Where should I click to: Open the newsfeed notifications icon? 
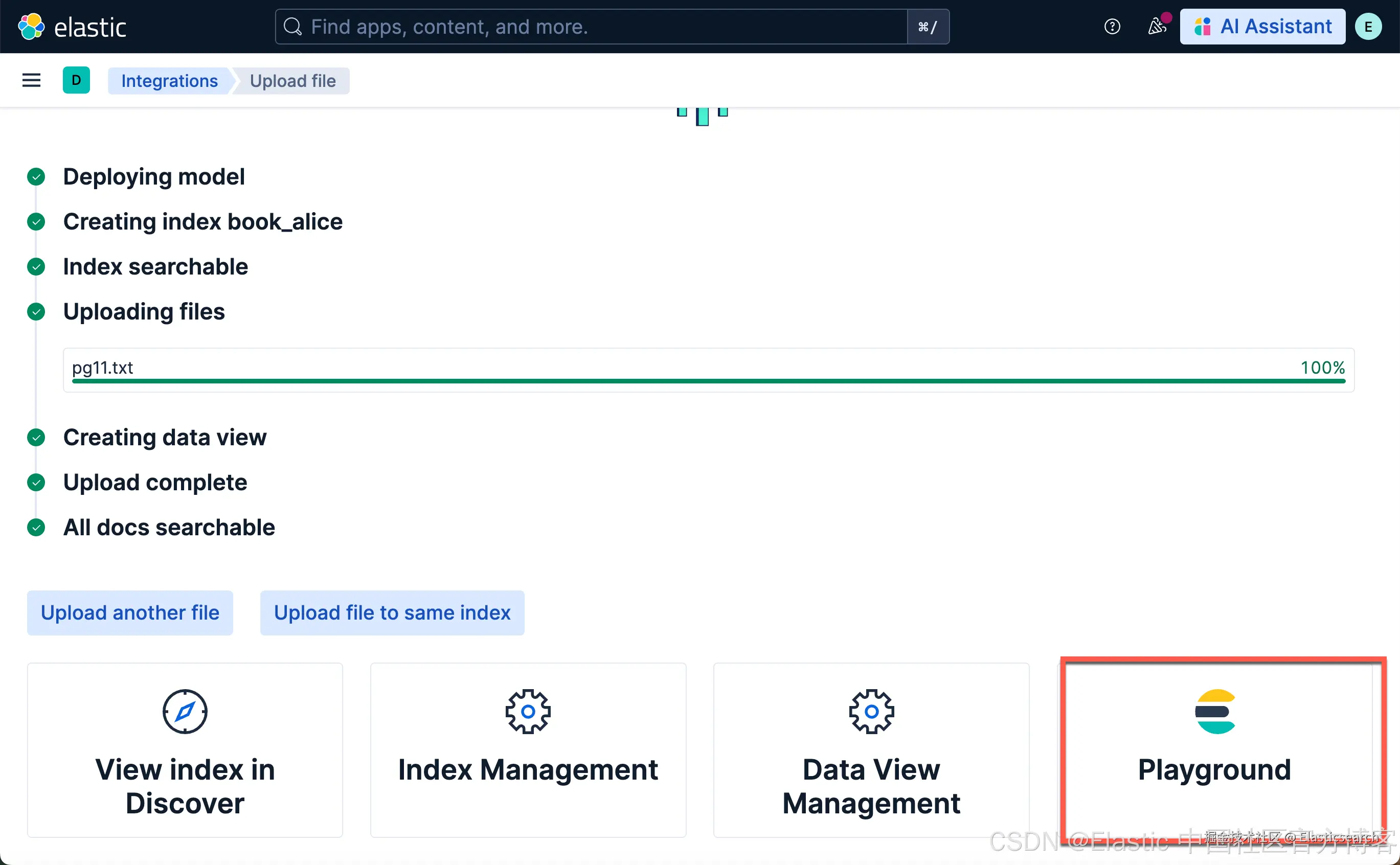click(1157, 26)
